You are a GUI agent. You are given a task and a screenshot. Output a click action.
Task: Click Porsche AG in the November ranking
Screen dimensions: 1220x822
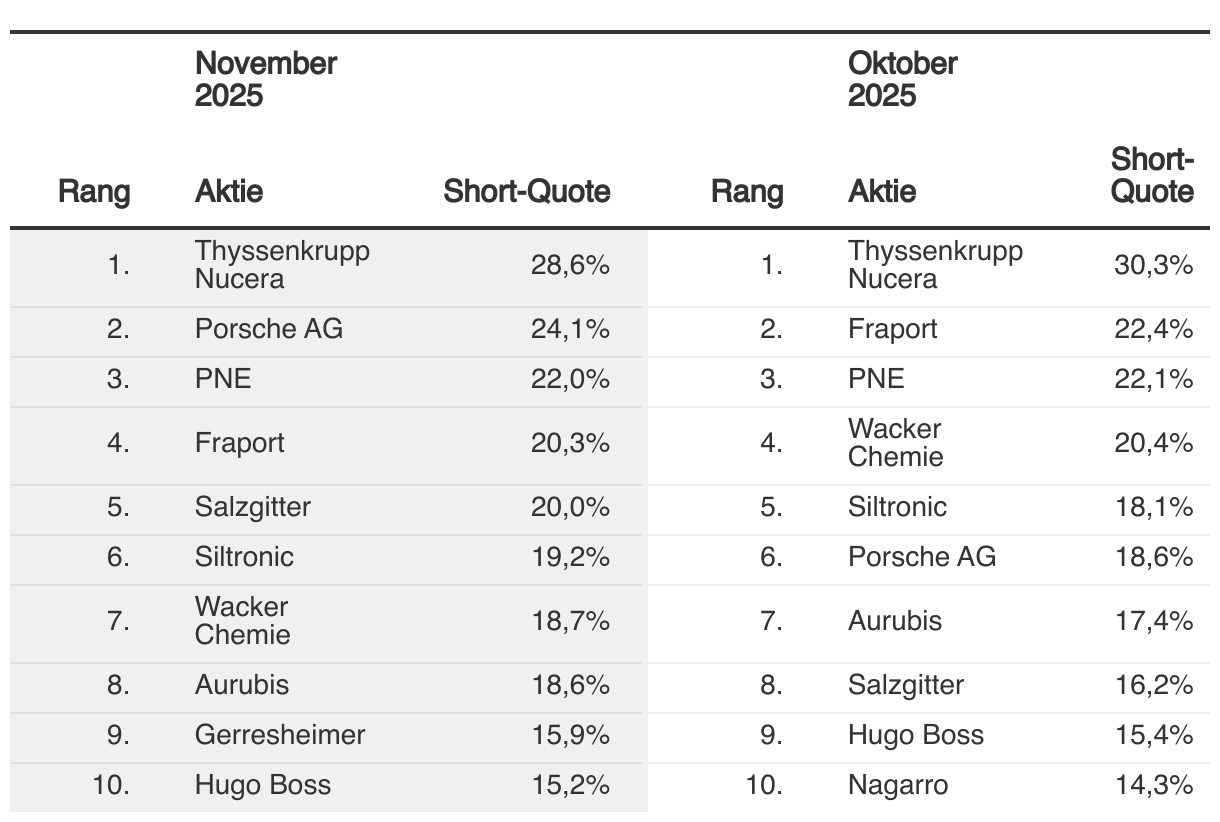pyautogui.click(x=269, y=329)
